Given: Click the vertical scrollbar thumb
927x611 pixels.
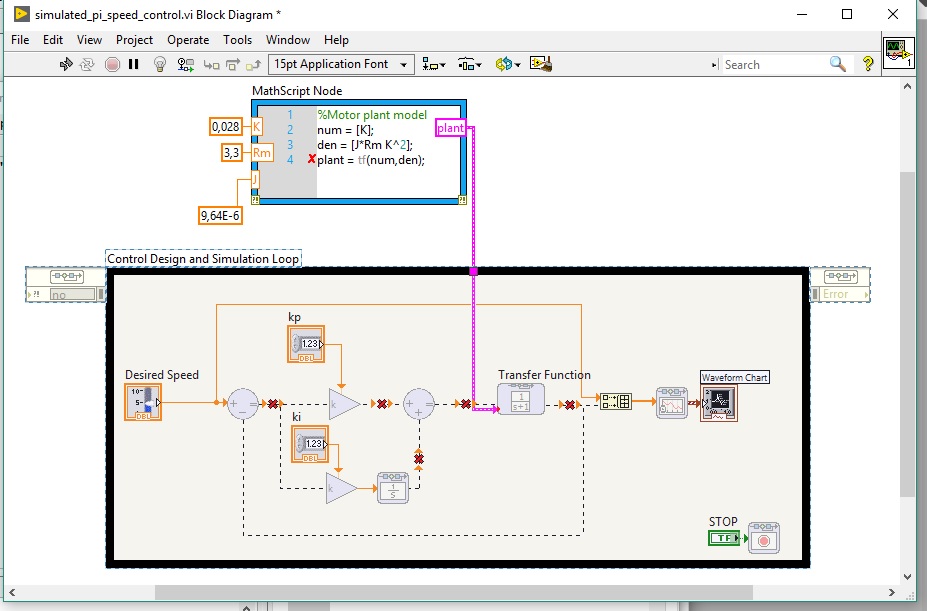Looking at the screenshot, I should (907, 334).
